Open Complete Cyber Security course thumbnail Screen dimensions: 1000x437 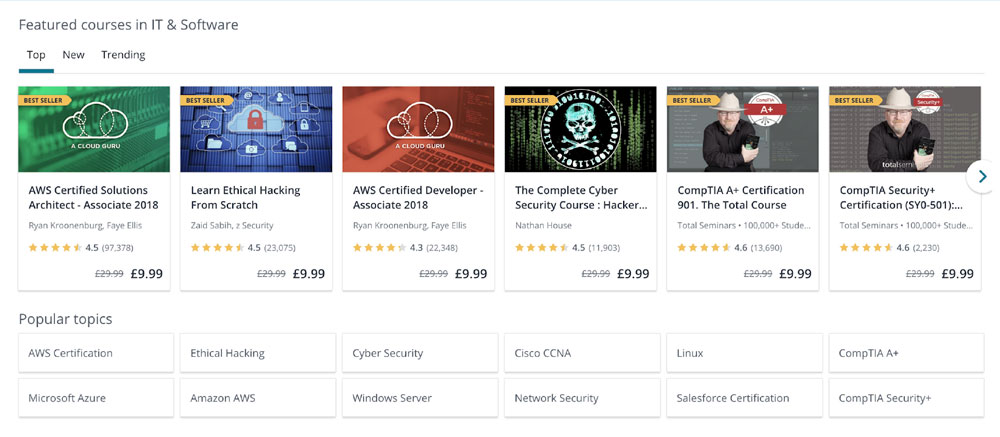tap(580, 130)
